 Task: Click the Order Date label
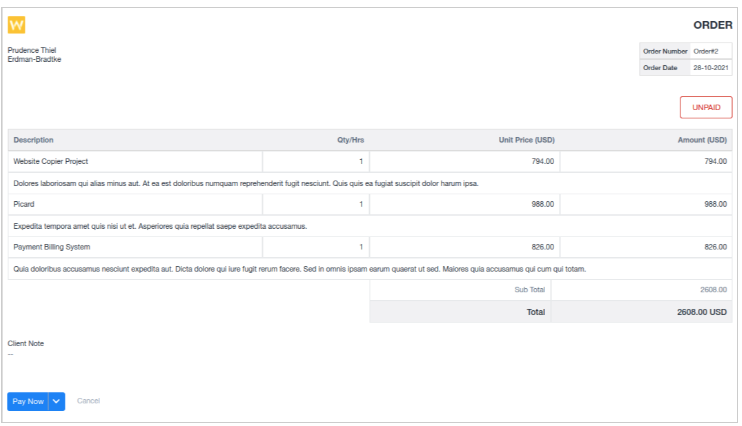(x=660, y=68)
